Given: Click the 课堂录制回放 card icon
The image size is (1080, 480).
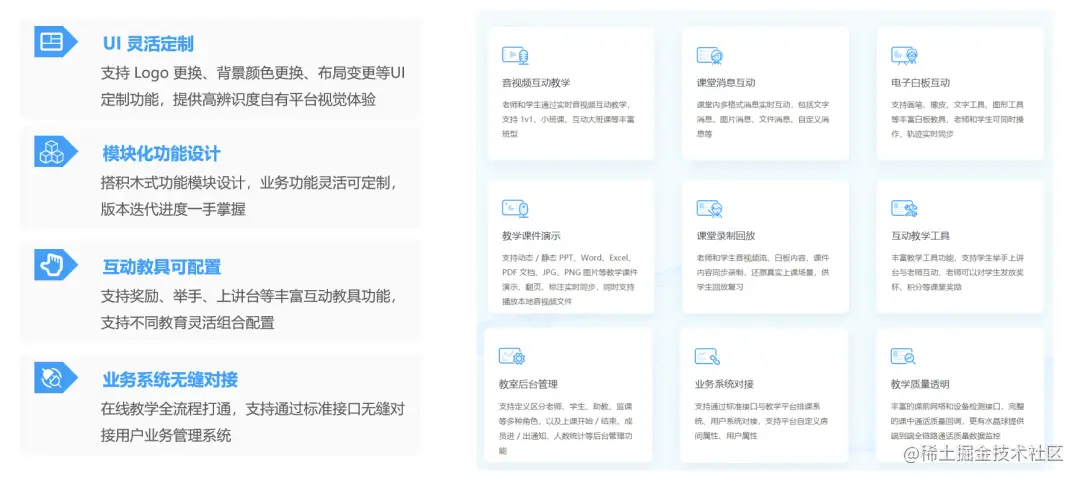Looking at the screenshot, I should click(709, 208).
